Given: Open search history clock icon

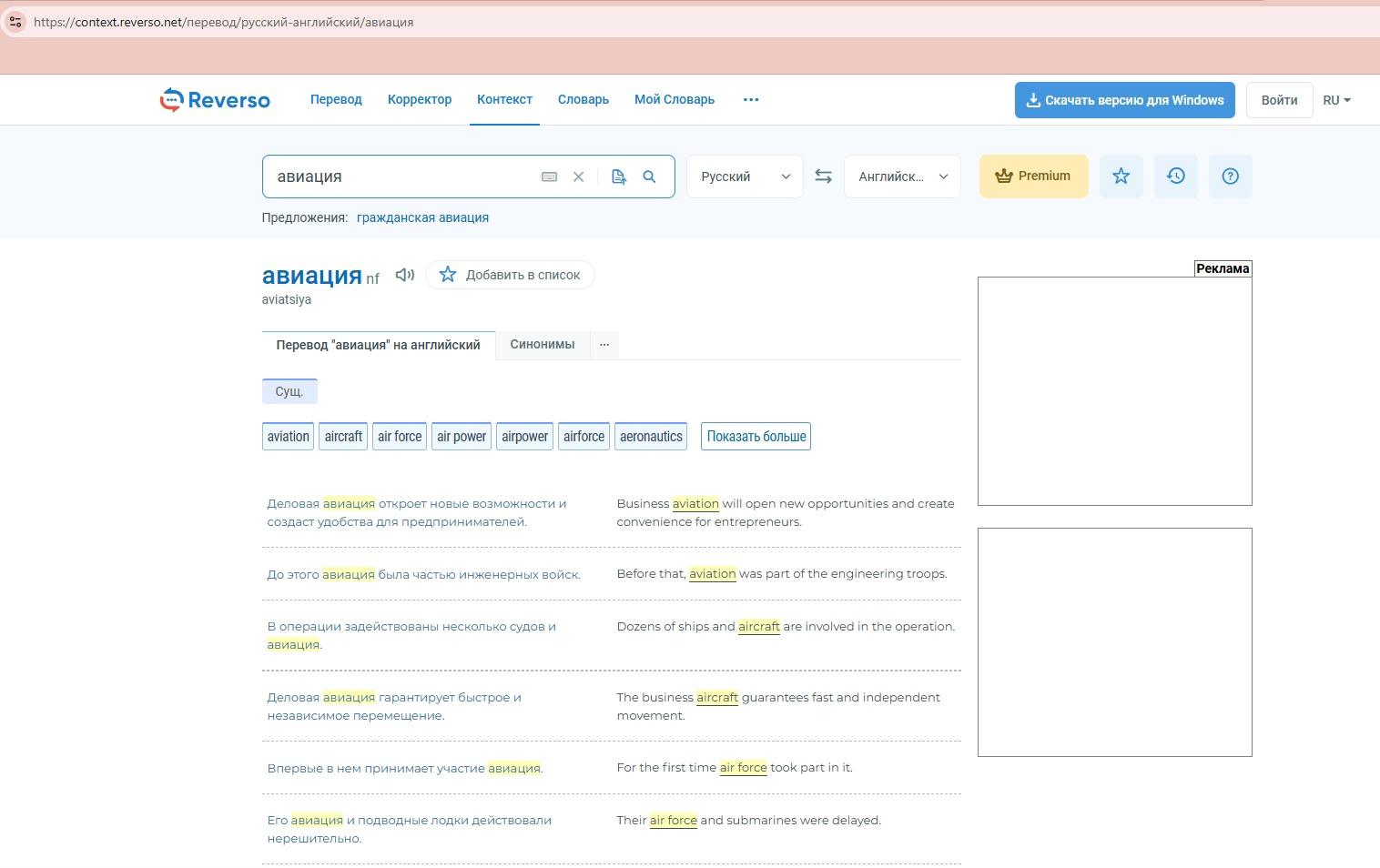Looking at the screenshot, I should pos(1175,177).
